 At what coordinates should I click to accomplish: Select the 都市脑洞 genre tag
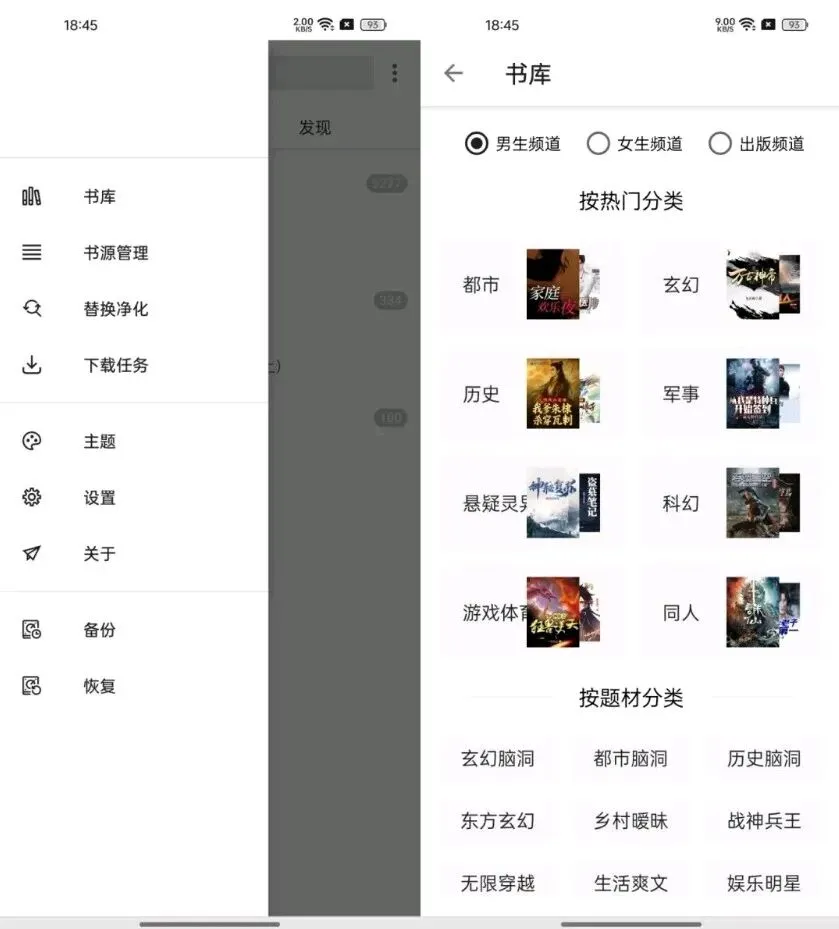pyautogui.click(x=630, y=758)
